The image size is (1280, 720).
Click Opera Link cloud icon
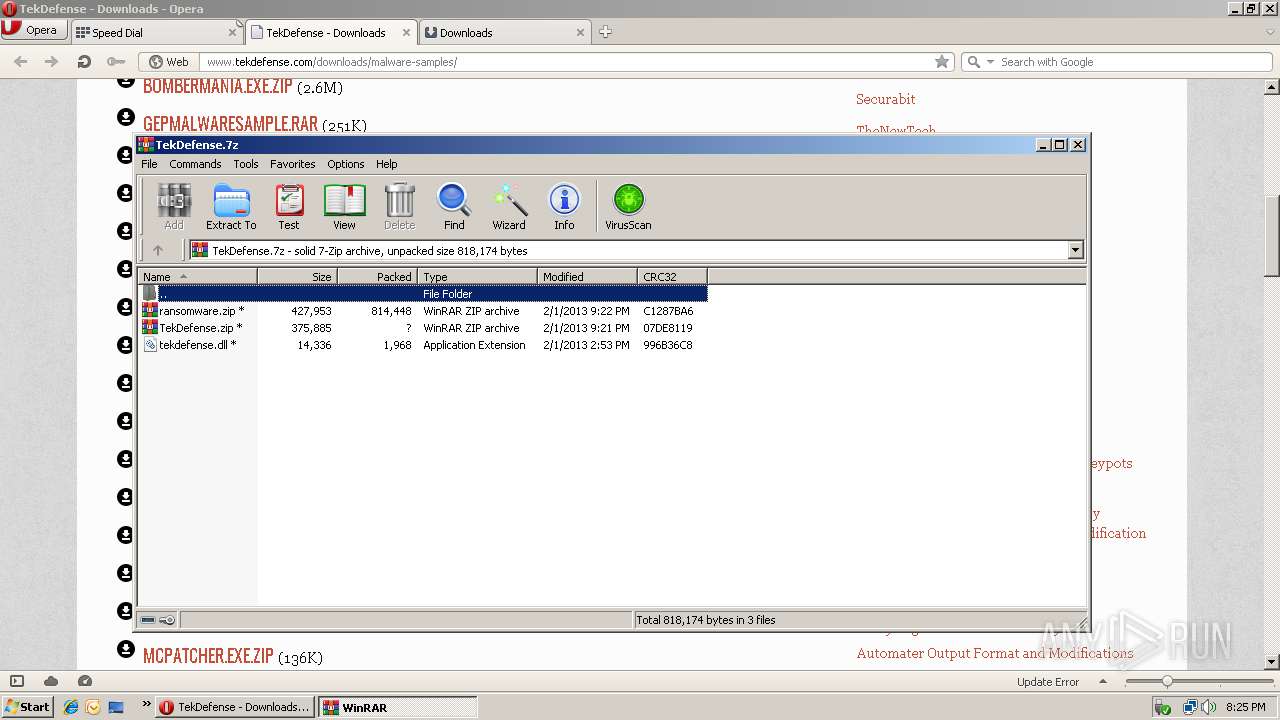click(51, 681)
